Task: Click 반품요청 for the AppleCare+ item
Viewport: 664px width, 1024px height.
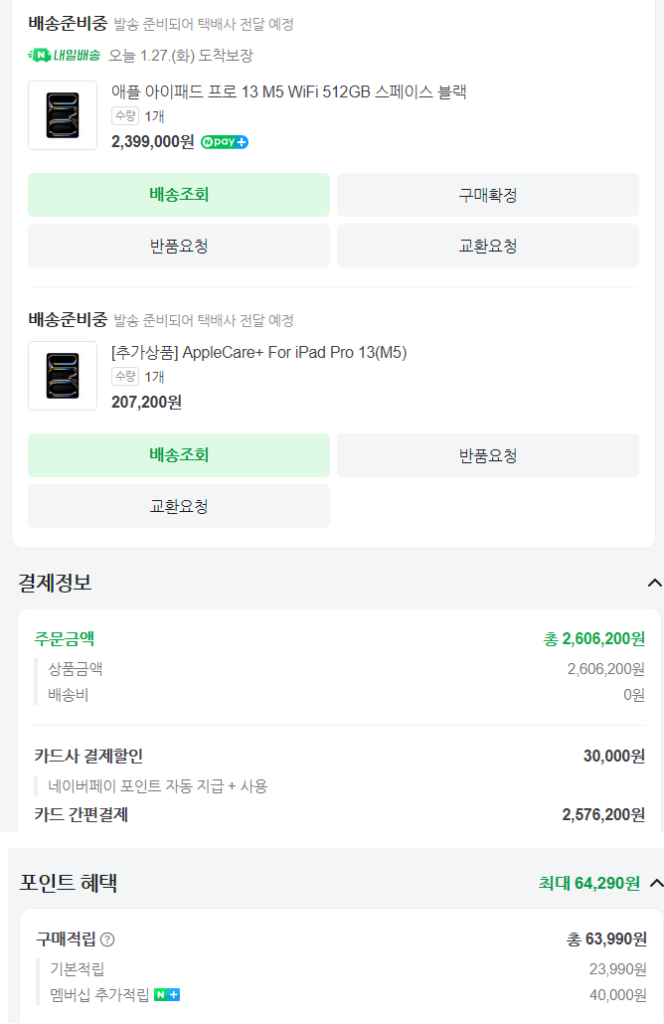Action: [487, 456]
